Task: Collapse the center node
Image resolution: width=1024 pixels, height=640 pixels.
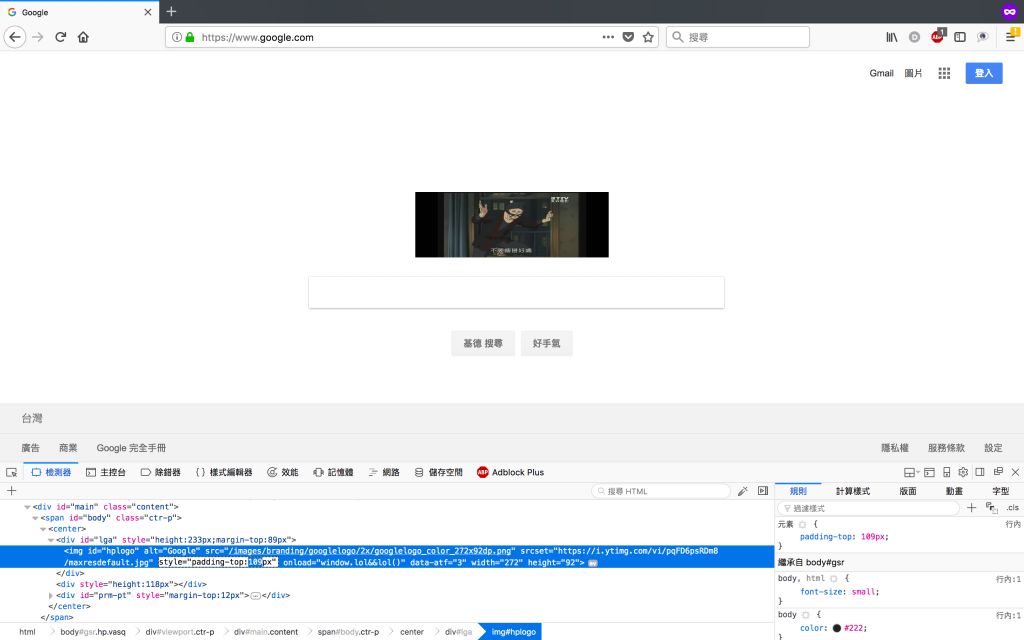Action: [x=43, y=529]
